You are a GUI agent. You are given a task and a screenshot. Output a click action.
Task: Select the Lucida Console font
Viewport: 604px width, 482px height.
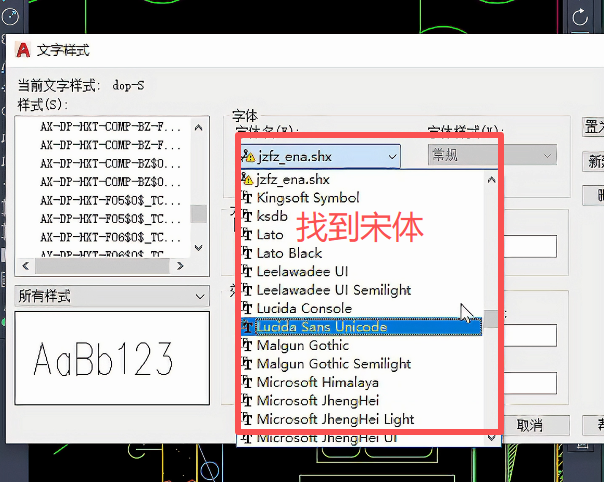coord(304,308)
